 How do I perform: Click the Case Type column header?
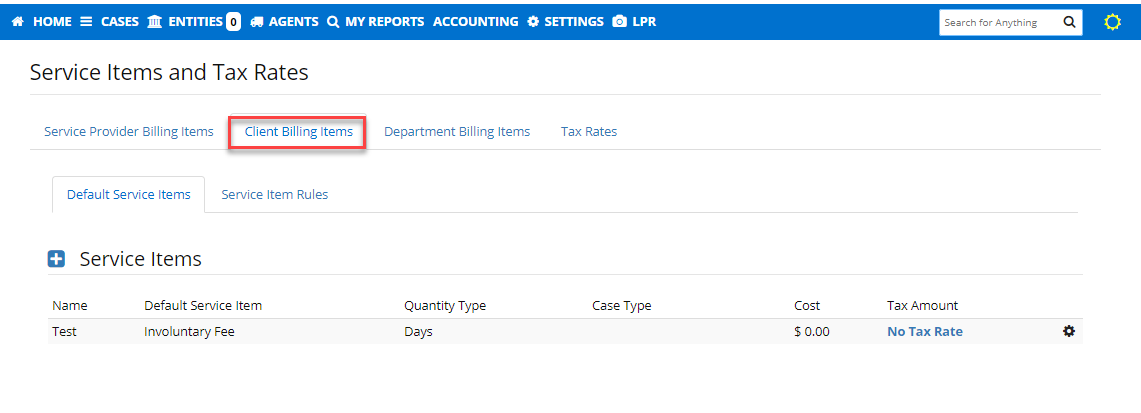click(x=621, y=305)
